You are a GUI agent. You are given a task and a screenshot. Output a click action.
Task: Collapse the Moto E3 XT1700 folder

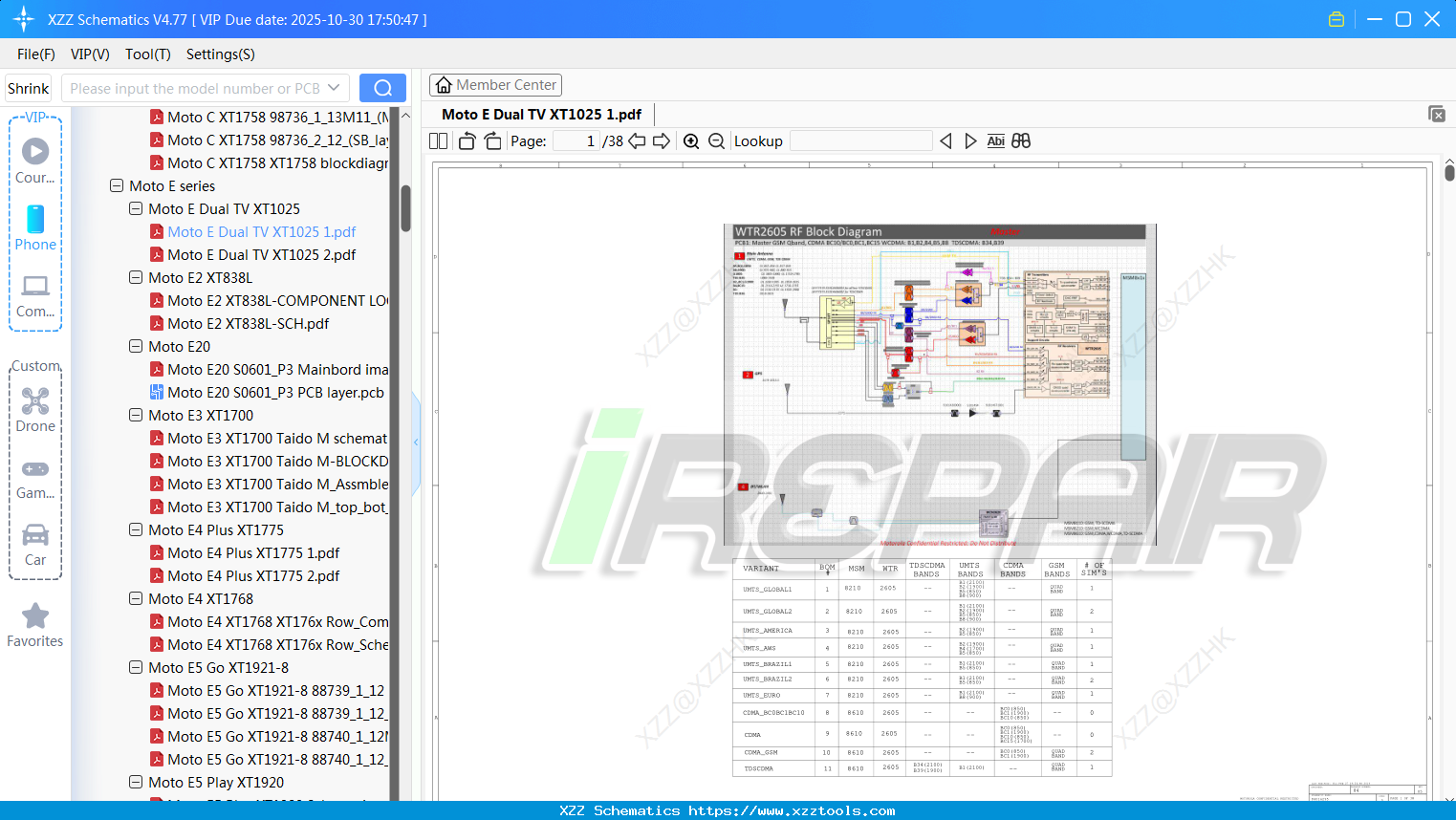click(x=136, y=415)
